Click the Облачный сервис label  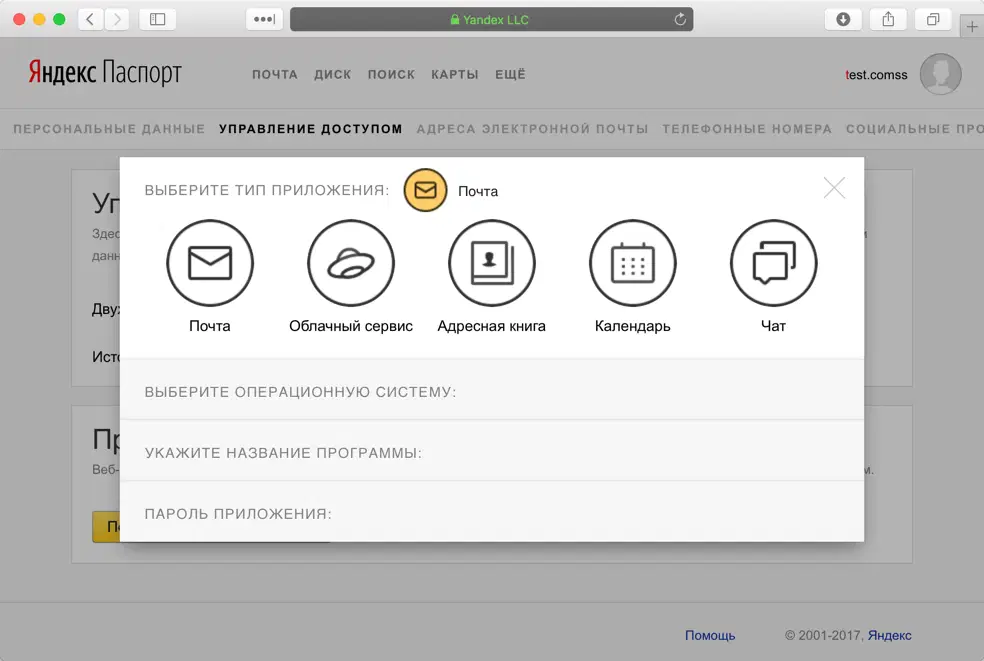[351, 326]
